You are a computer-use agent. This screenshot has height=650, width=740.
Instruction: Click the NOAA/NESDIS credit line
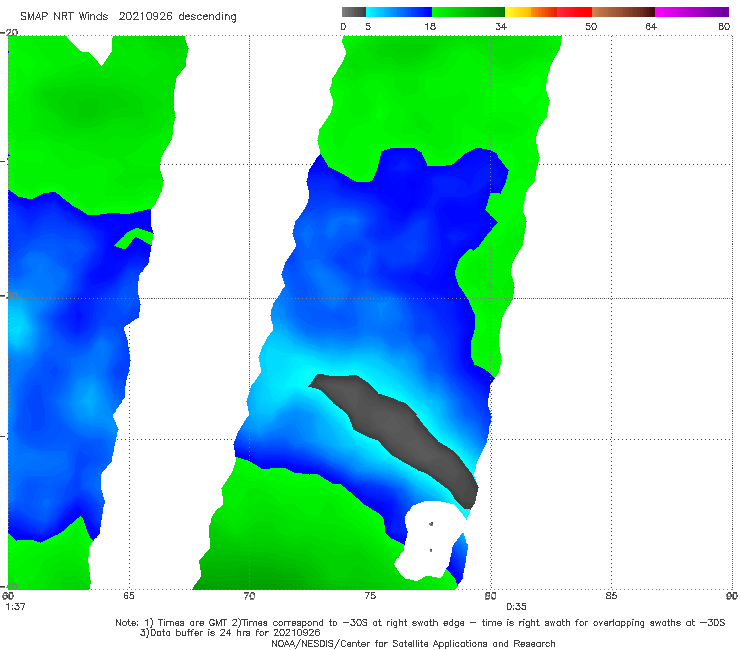point(413,644)
